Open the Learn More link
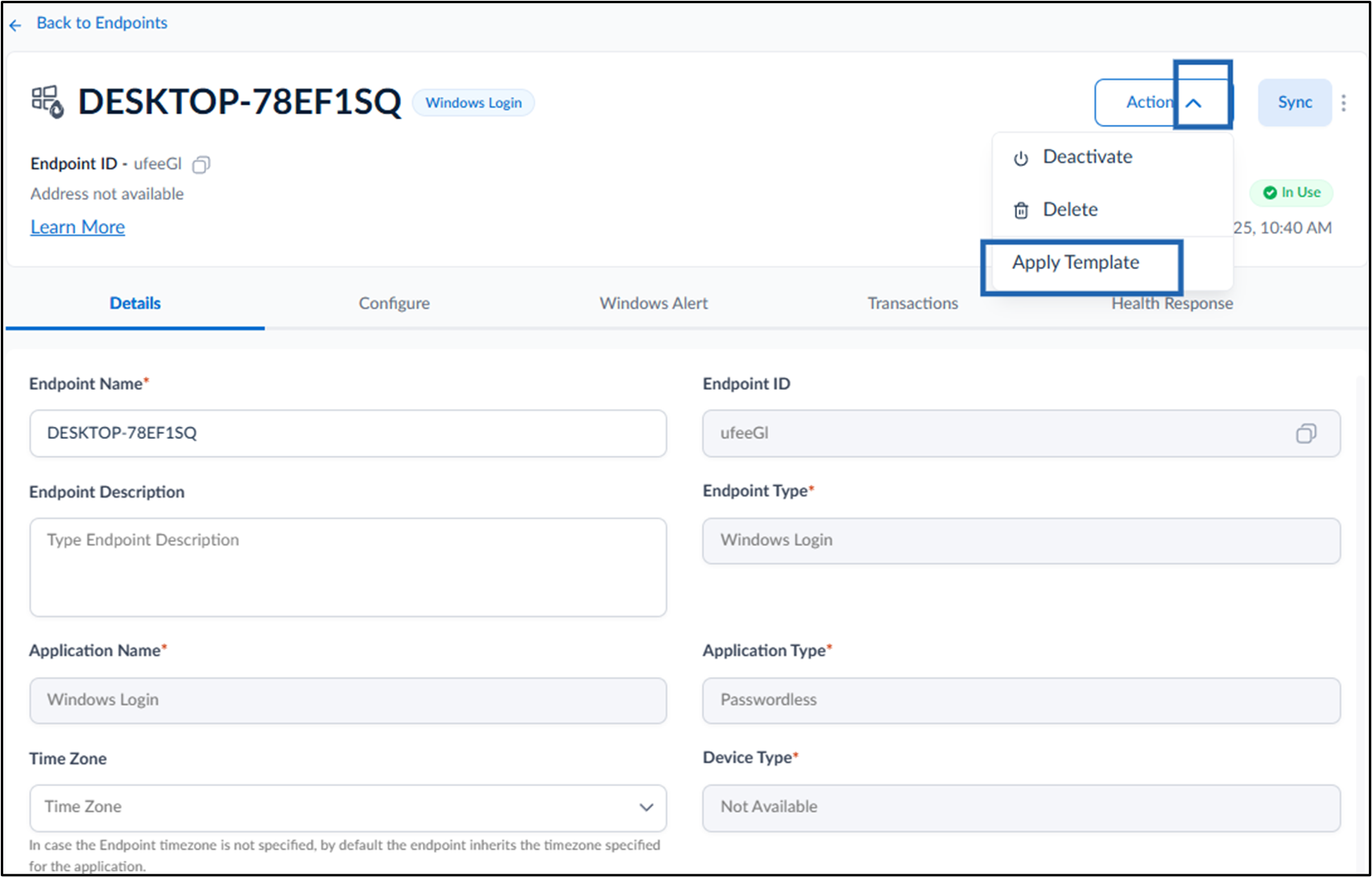Viewport: 1372px width, 877px height. click(77, 227)
